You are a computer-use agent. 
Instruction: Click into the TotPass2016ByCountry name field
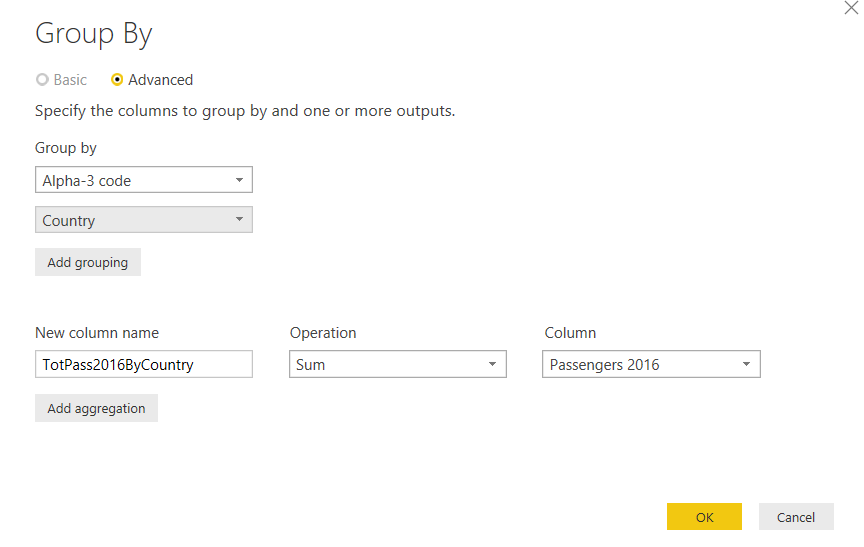coord(143,364)
